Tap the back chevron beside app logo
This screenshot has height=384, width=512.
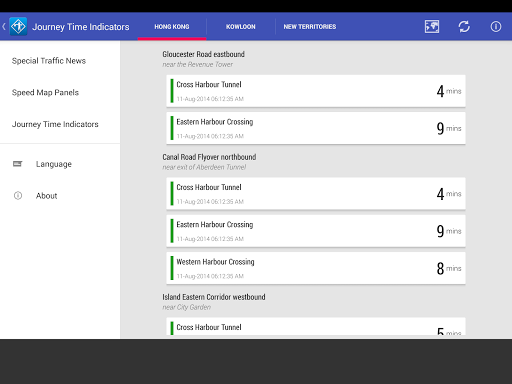coord(4,27)
